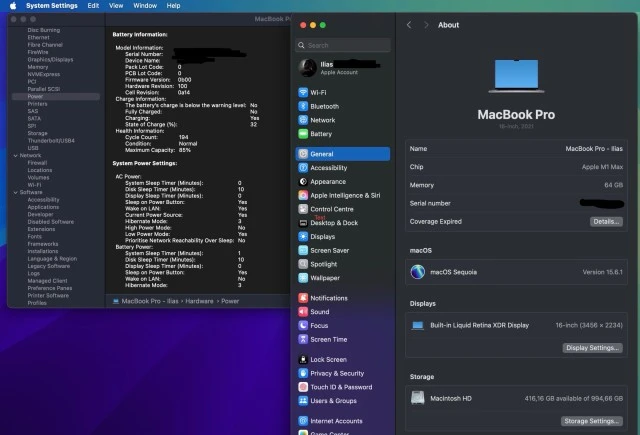Open Wi-Fi settings via its sidebar icon

coord(303,93)
